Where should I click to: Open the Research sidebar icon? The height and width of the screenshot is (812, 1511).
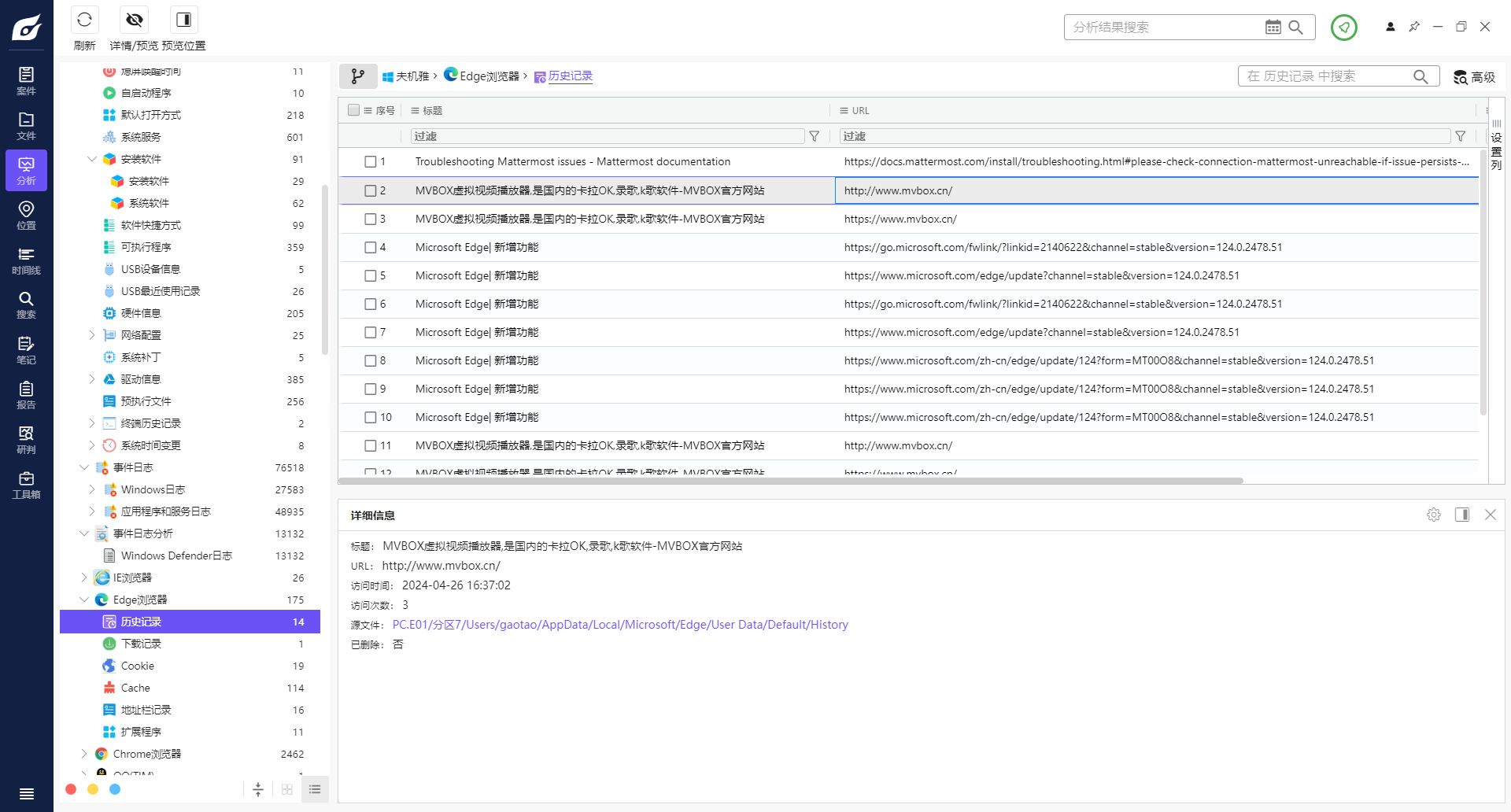click(x=26, y=440)
